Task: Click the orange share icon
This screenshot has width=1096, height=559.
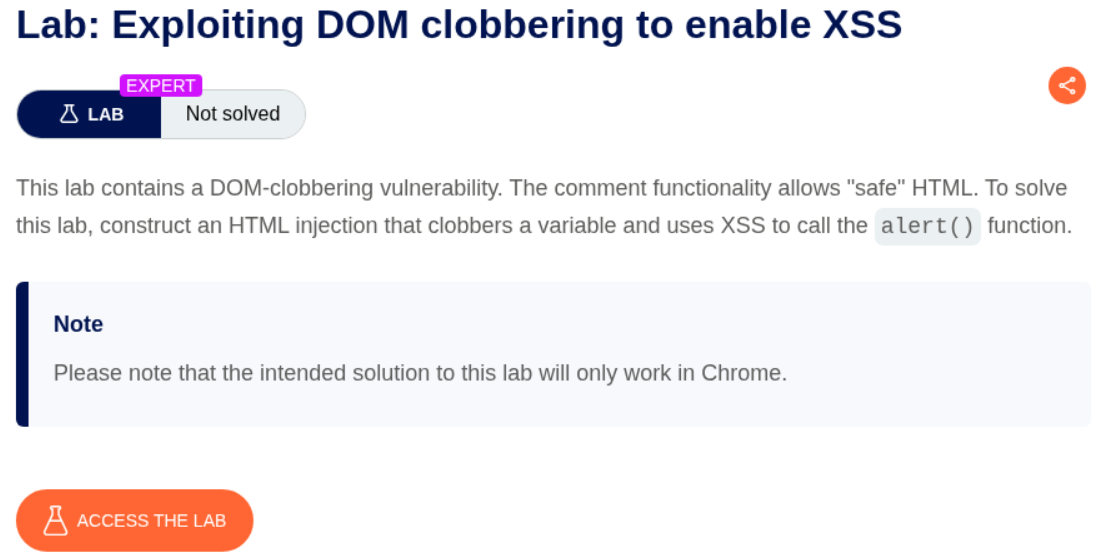Action: (1067, 85)
